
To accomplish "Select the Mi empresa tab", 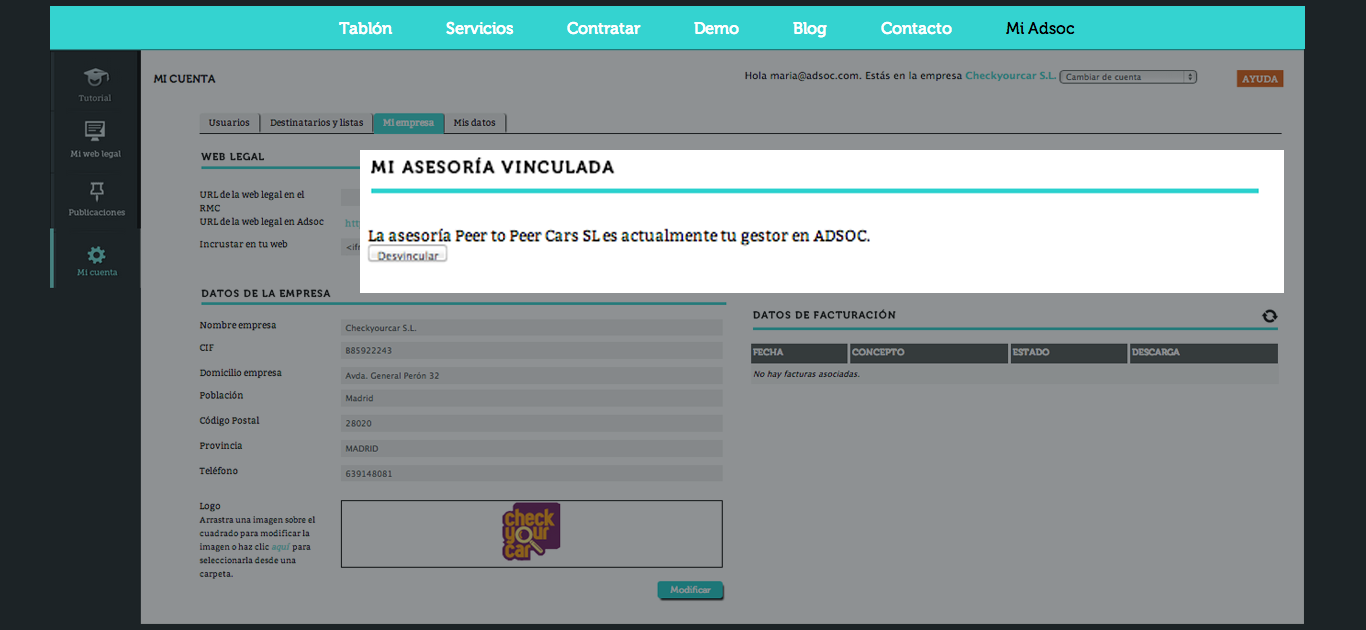I will [408, 123].
